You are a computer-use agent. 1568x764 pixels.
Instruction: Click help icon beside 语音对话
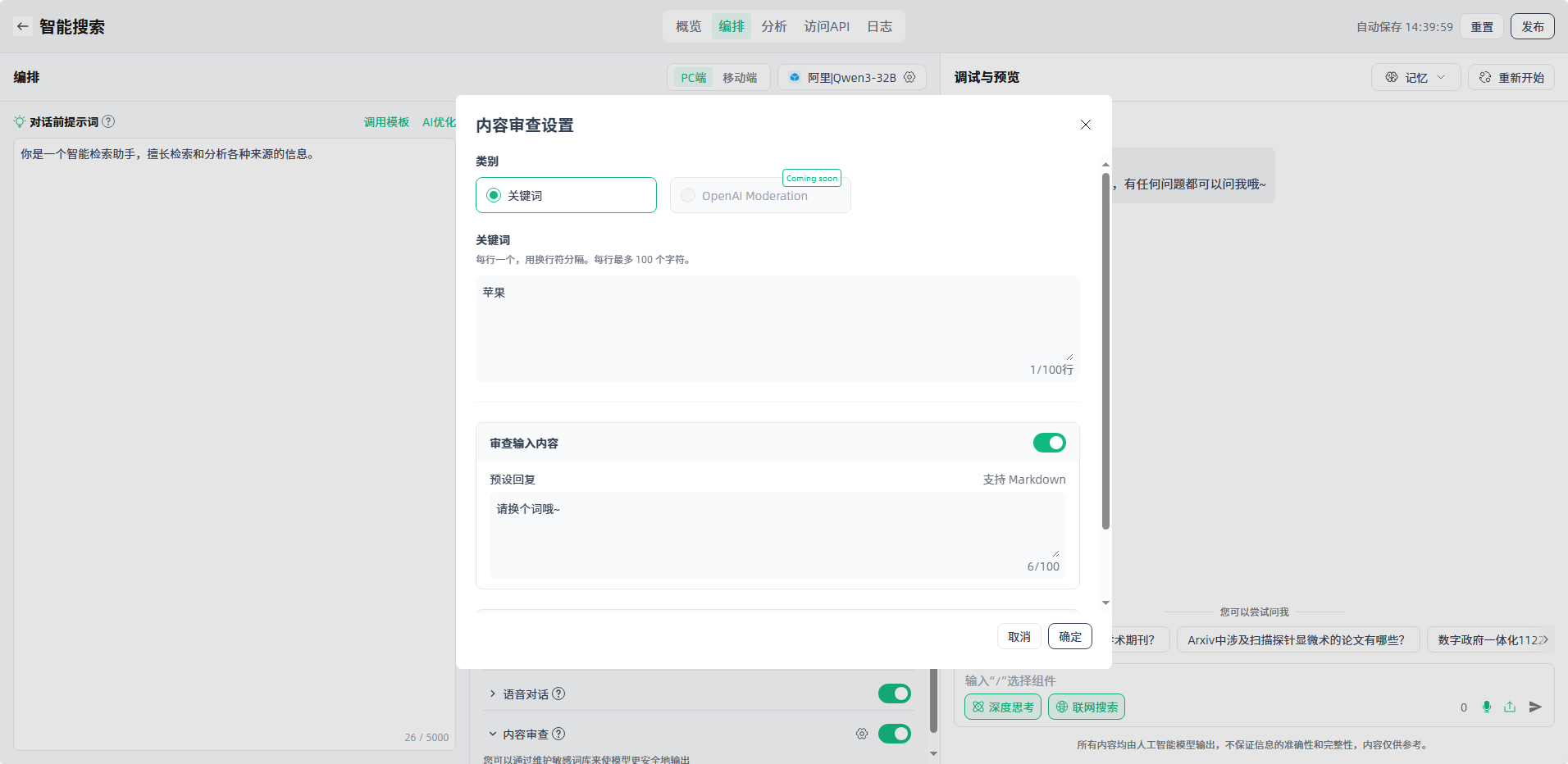(558, 694)
